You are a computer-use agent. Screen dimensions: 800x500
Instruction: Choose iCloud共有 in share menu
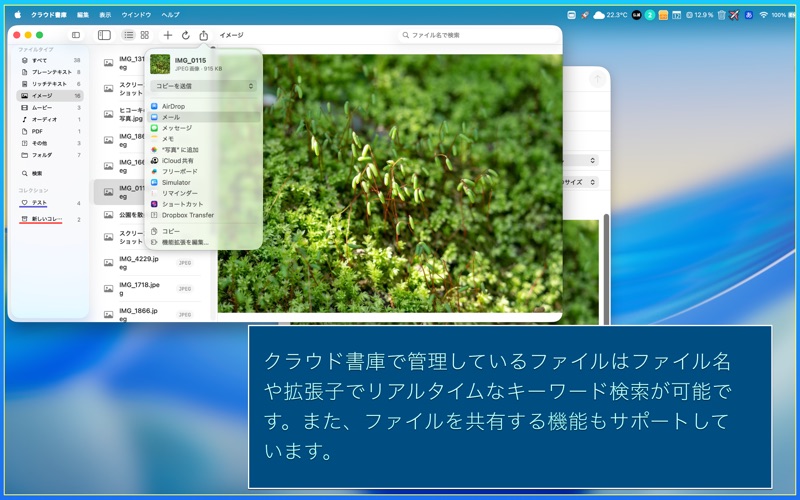pyautogui.click(x=204, y=161)
